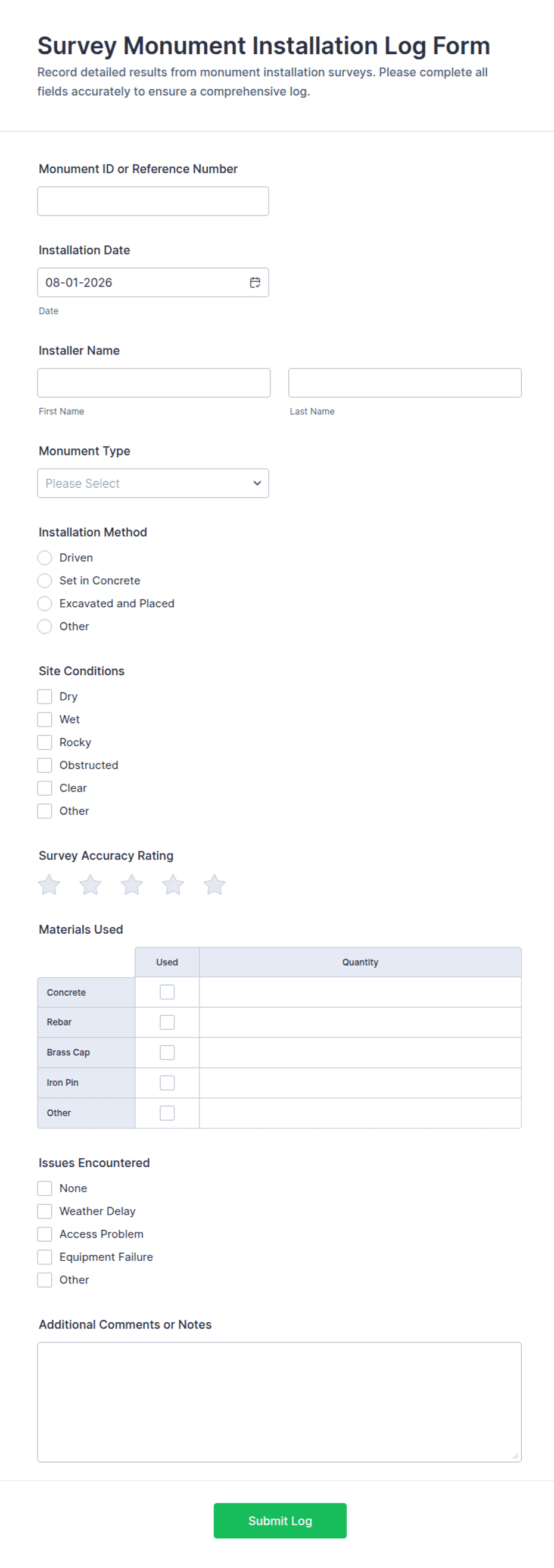554x1568 pixels.
Task: Check the Rocky site condition
Action: pos(45,743)
